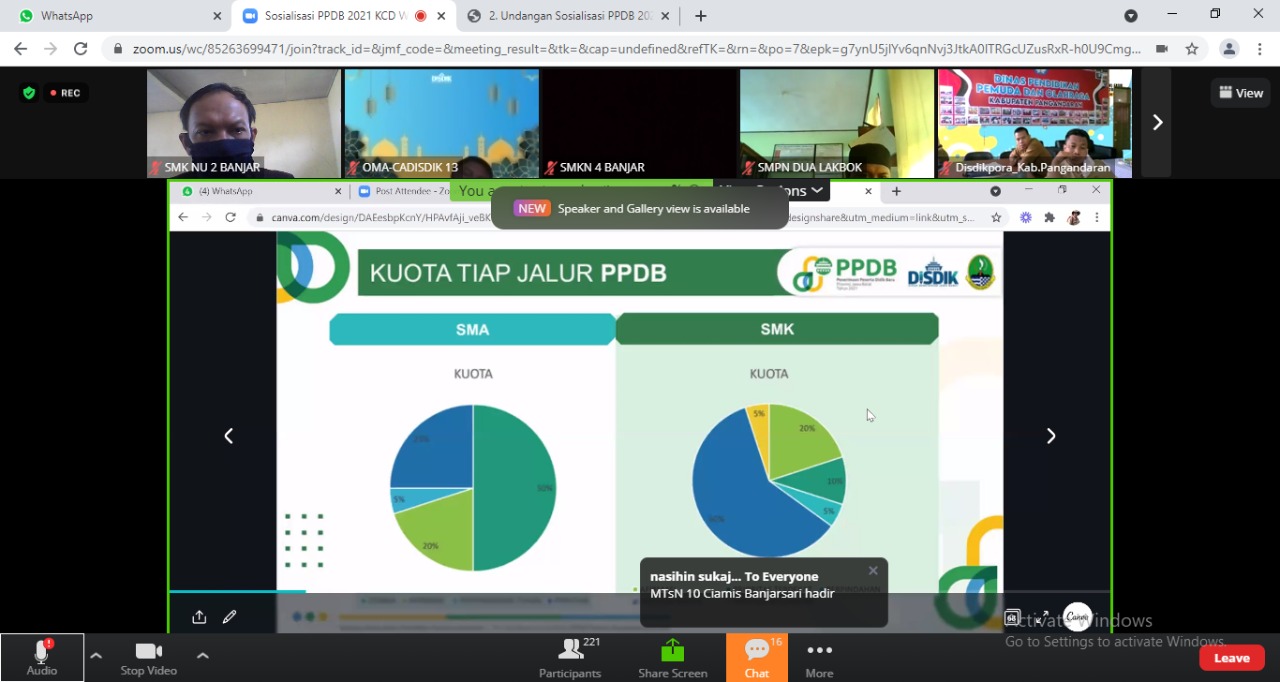Screen dimensions: 1280x682
Task: Click the SMA header label on slide
Action: pyautogui.click(x=472, y=329)
